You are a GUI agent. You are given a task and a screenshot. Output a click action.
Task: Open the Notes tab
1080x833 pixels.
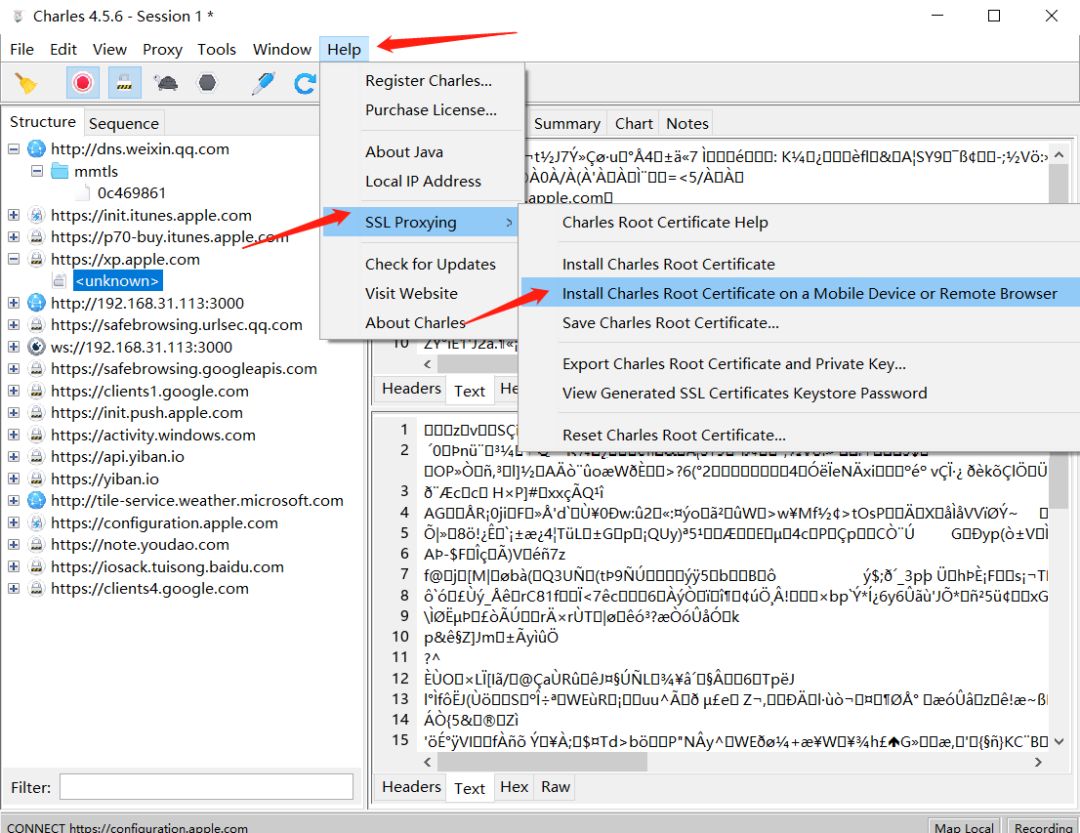[x=687, y=124]
